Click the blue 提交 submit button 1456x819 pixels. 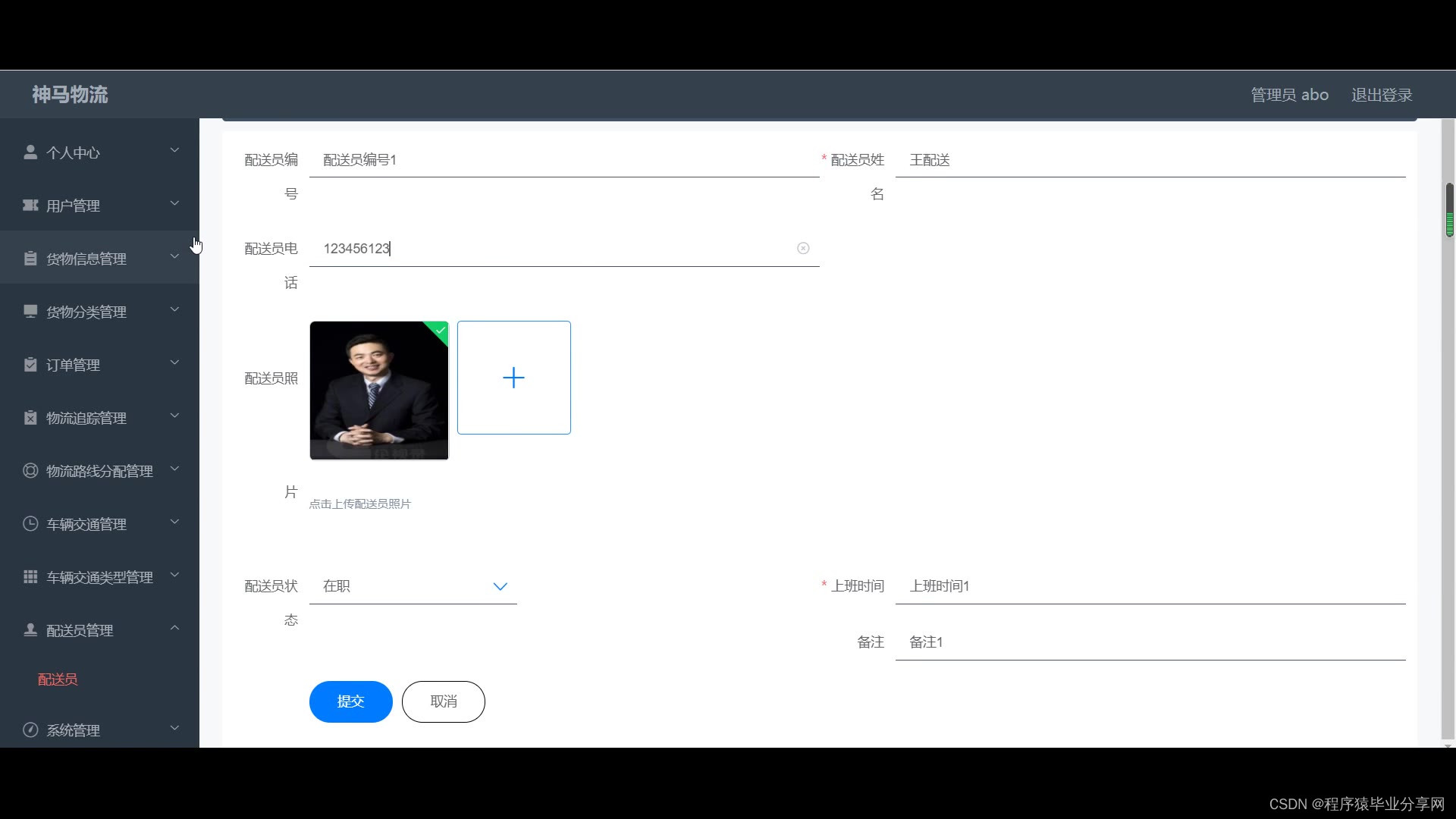[350, 701]
